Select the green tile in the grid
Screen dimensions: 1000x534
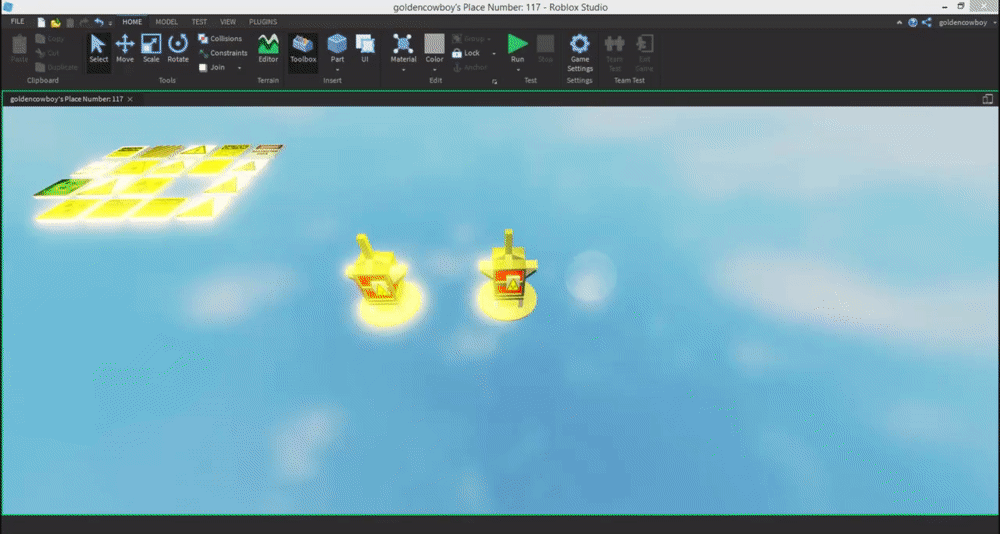click(61, 187)
